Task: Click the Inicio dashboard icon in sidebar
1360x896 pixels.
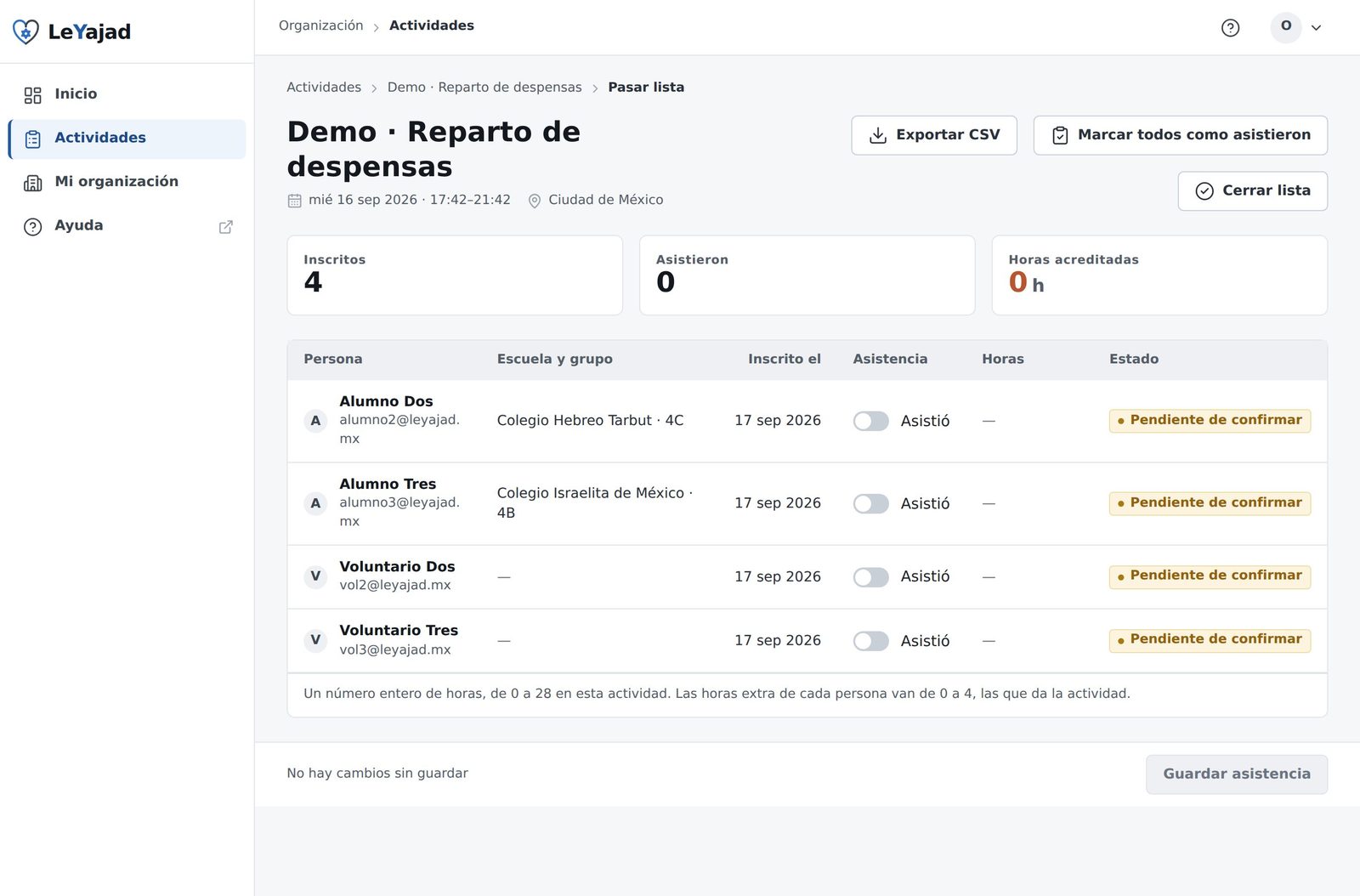Action: coord(33,95)
